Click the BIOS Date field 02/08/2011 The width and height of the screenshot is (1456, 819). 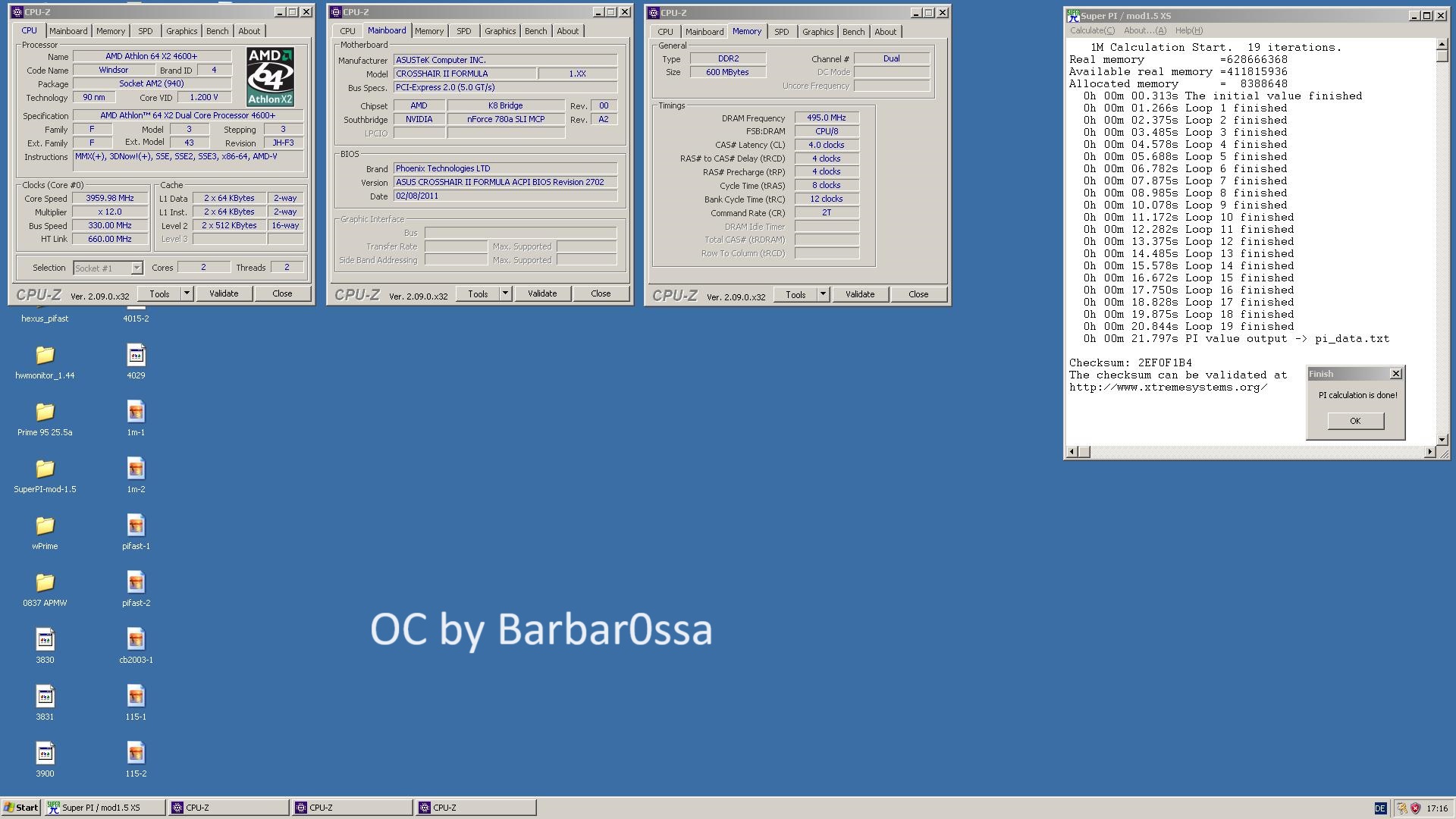tap(505, 196)
